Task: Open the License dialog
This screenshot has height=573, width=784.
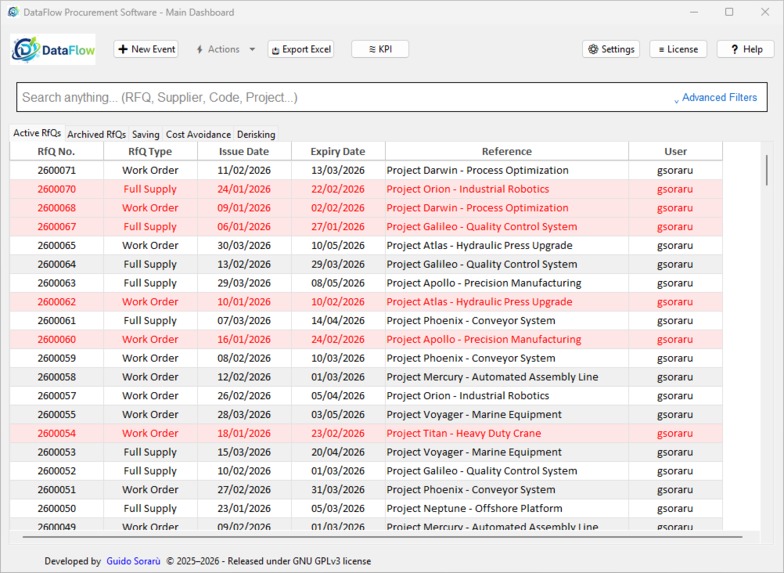Action: coord(678,49)
